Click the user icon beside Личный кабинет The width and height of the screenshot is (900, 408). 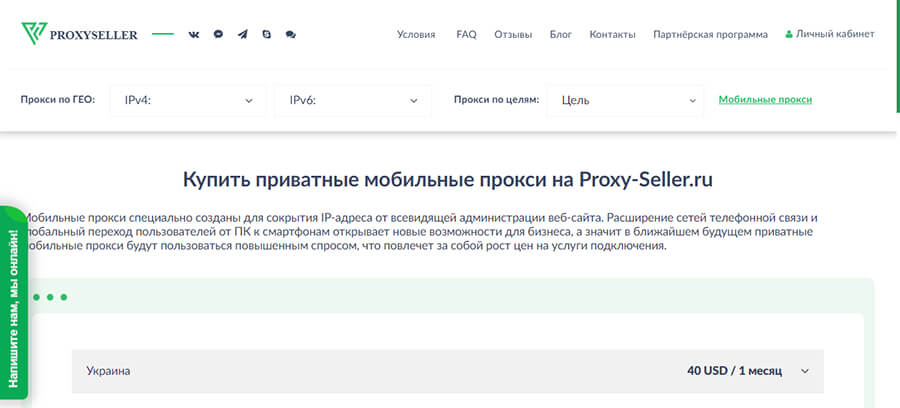(789, 34)
